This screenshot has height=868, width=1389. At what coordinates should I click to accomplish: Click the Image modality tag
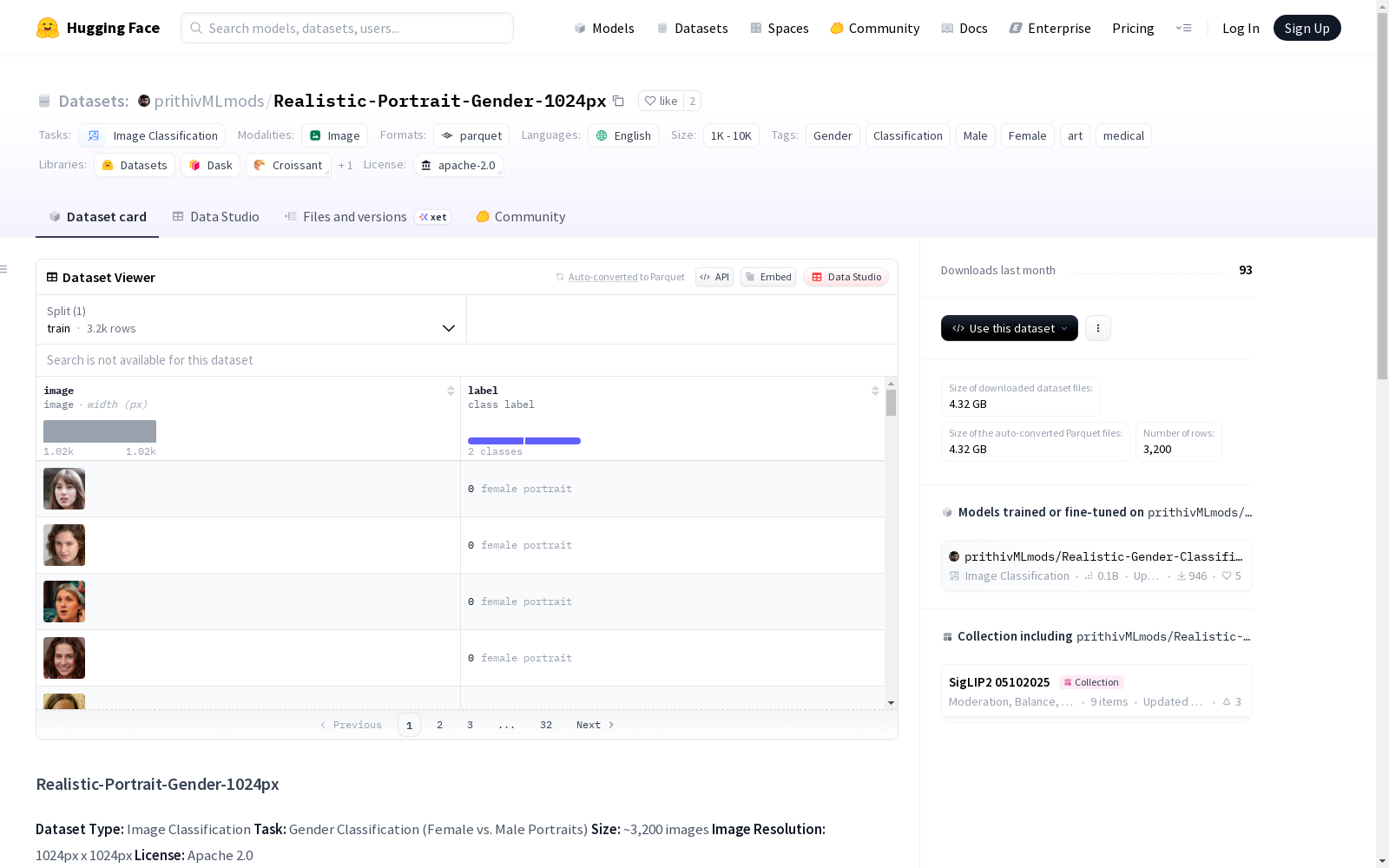coord(335,135)
